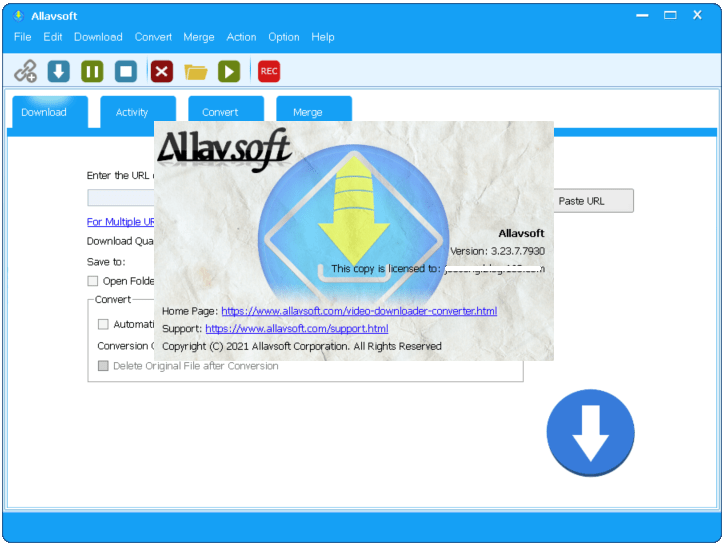This screenshot has height=544, width=724.
Task: Click the Allavsoft logo on the about splash
Action: 224,149
